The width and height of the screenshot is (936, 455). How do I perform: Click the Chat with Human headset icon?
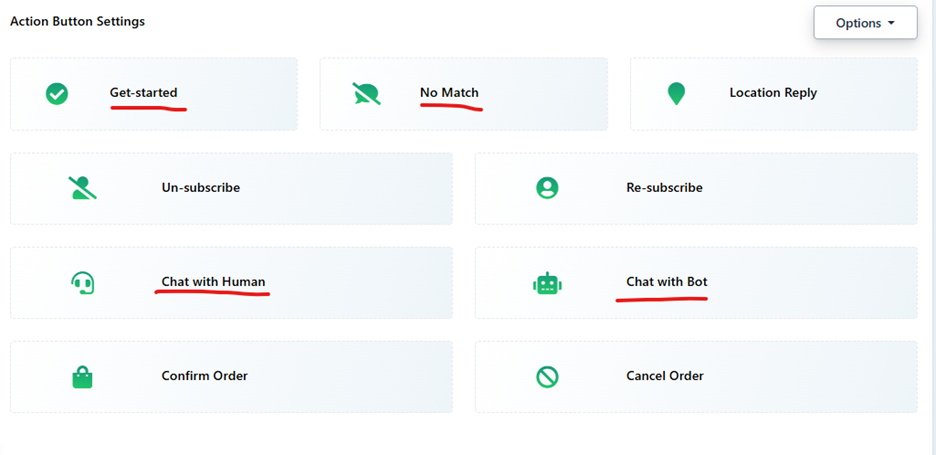click(x=82, y=283)
